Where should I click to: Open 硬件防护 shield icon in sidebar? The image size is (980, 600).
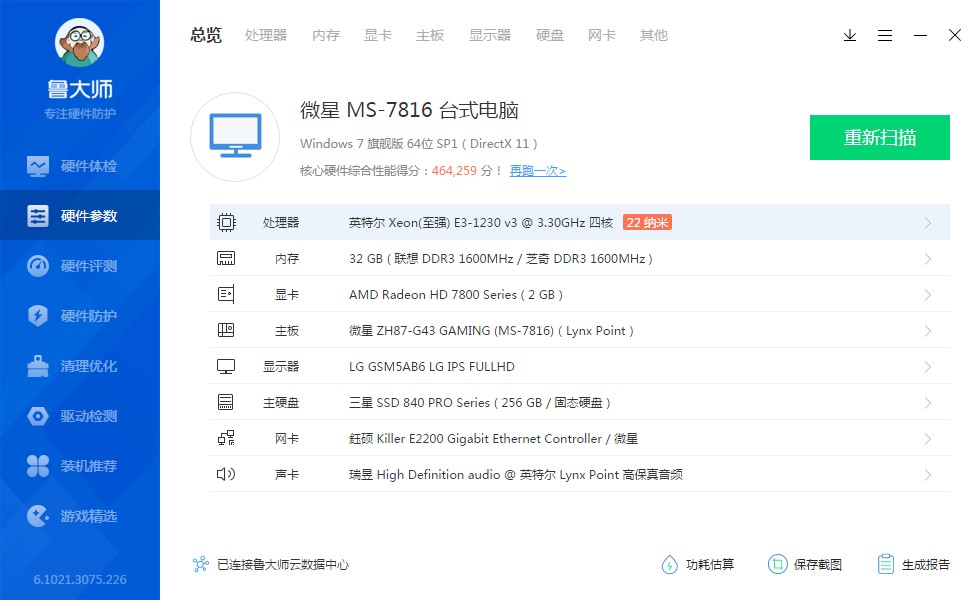[x=38, y=316]
